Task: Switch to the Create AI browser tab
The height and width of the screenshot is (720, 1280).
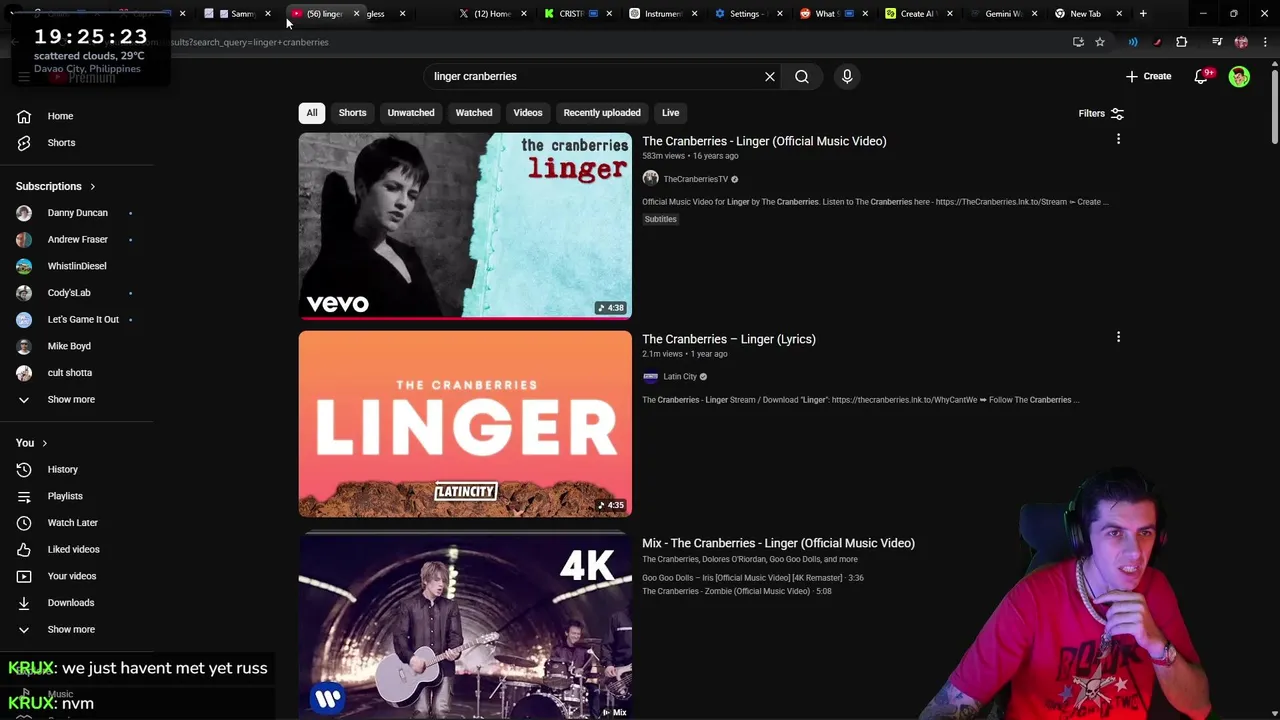Action: click(x=916, y=14)
